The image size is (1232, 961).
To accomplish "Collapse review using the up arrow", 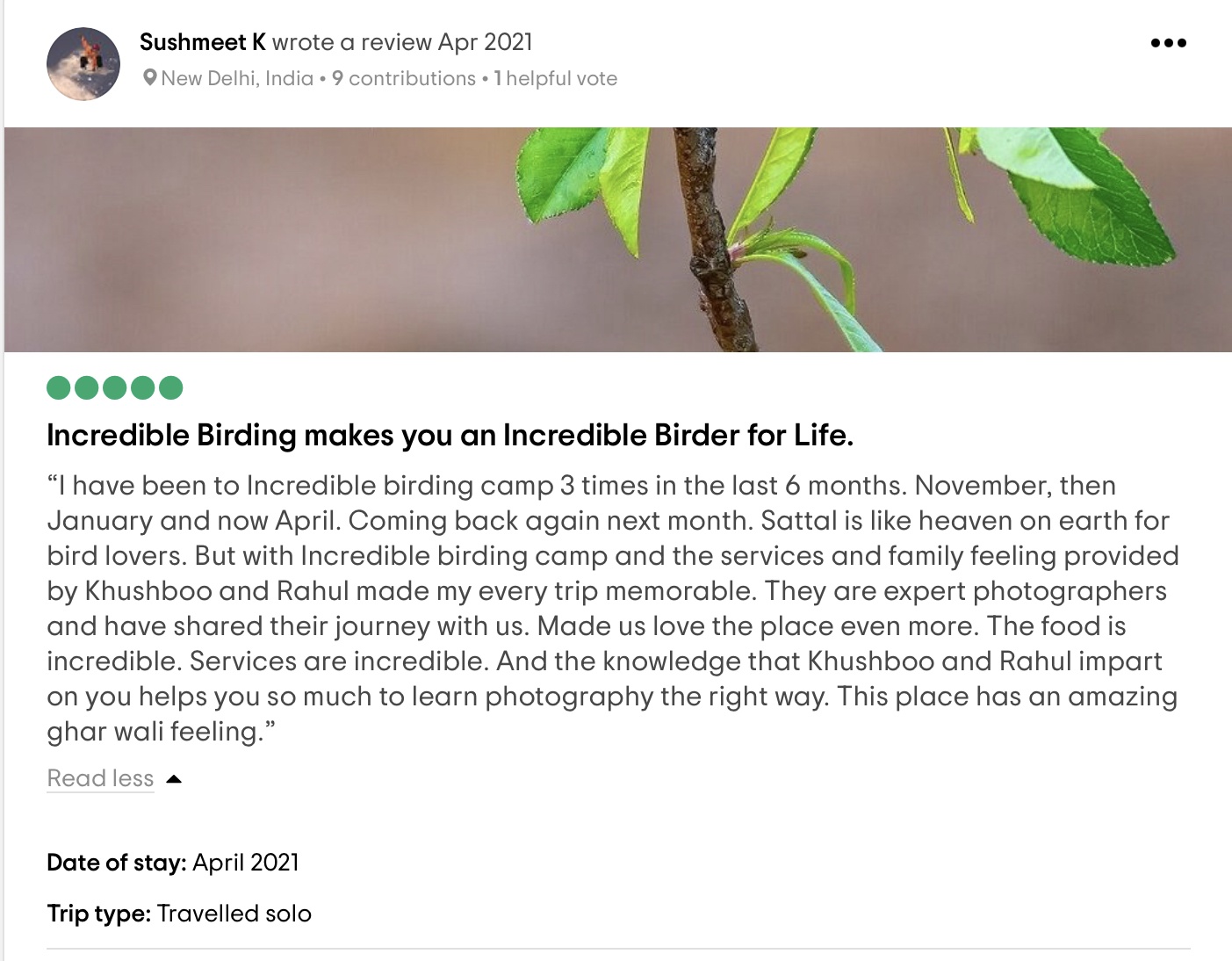I will (174, 779).
